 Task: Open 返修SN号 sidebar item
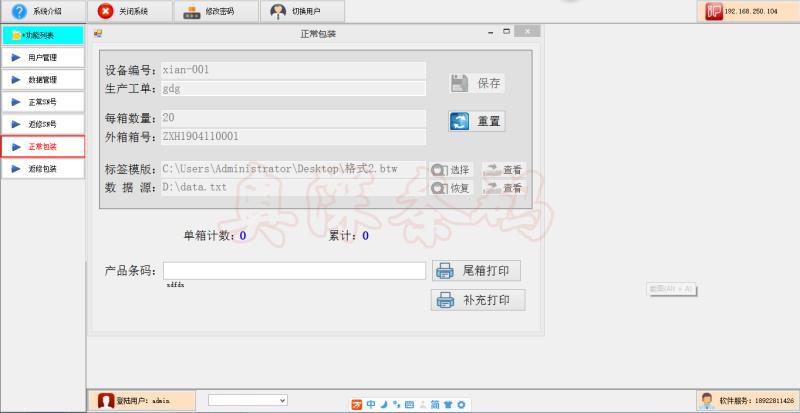[x=42, y=124]
